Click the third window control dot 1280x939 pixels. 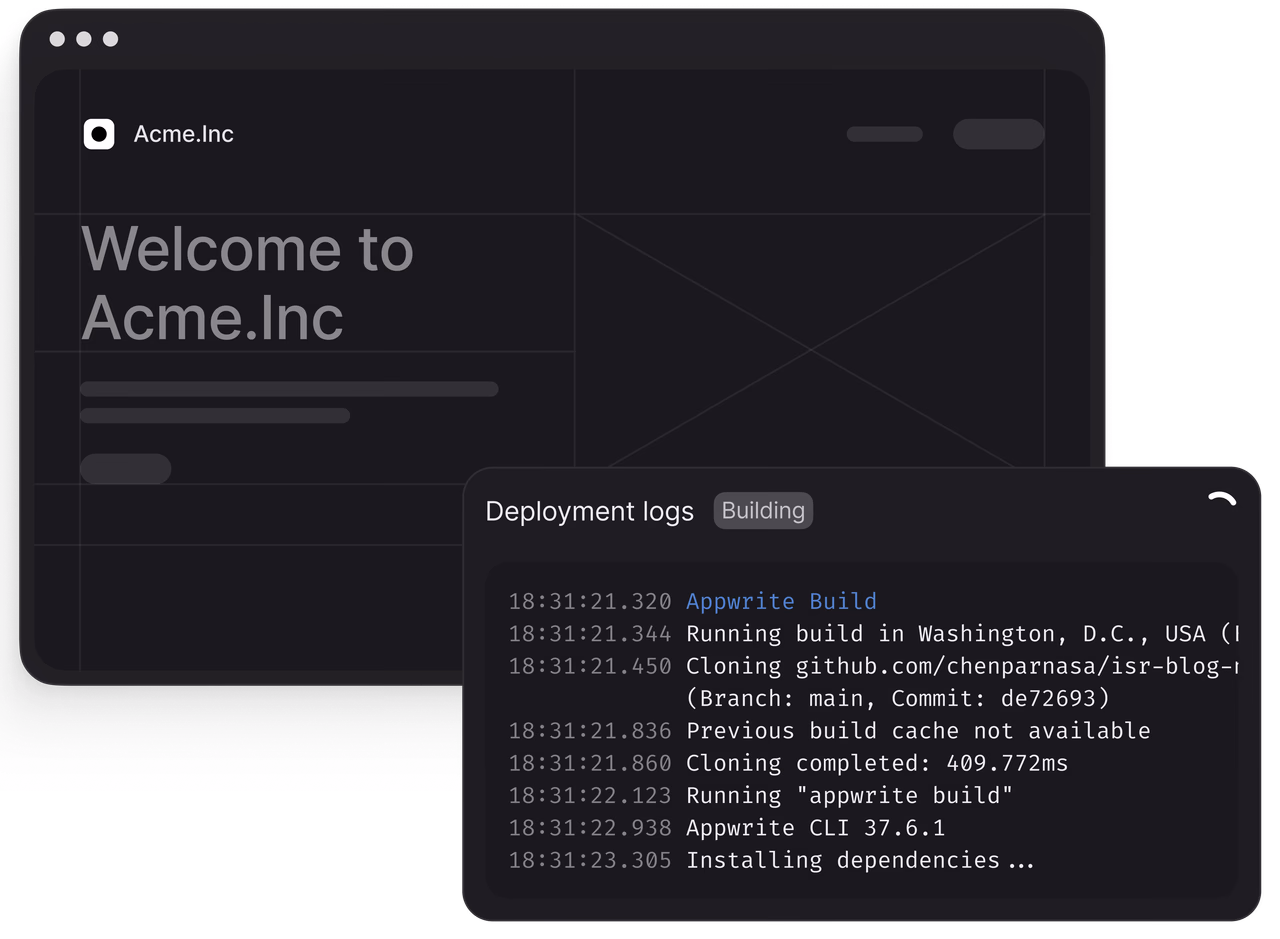coord(110,39)
